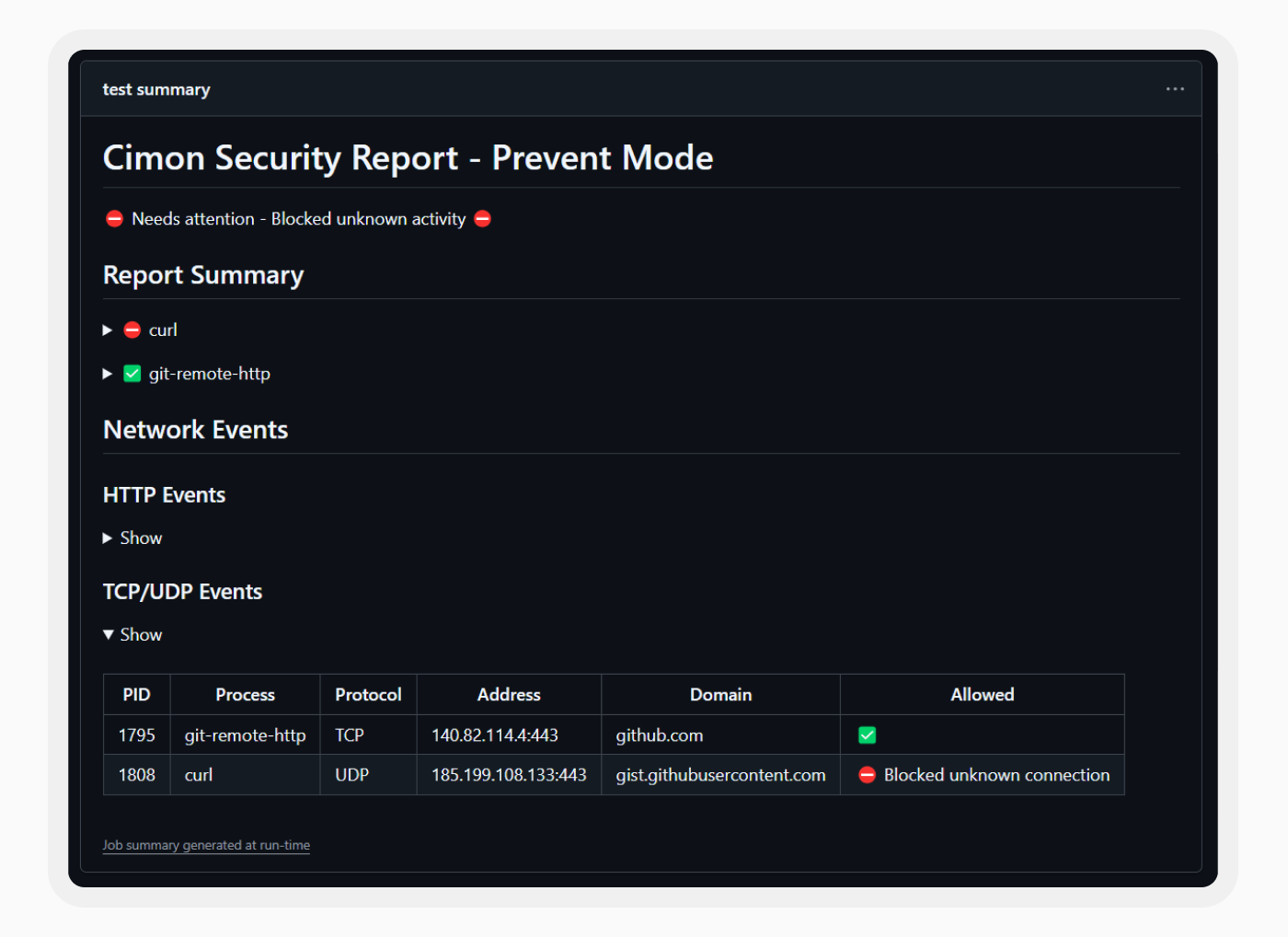The width and height of the screenshot is (1288, 937).
Task: Click the red blocked icon beside curl
Action: click(132, 330)
